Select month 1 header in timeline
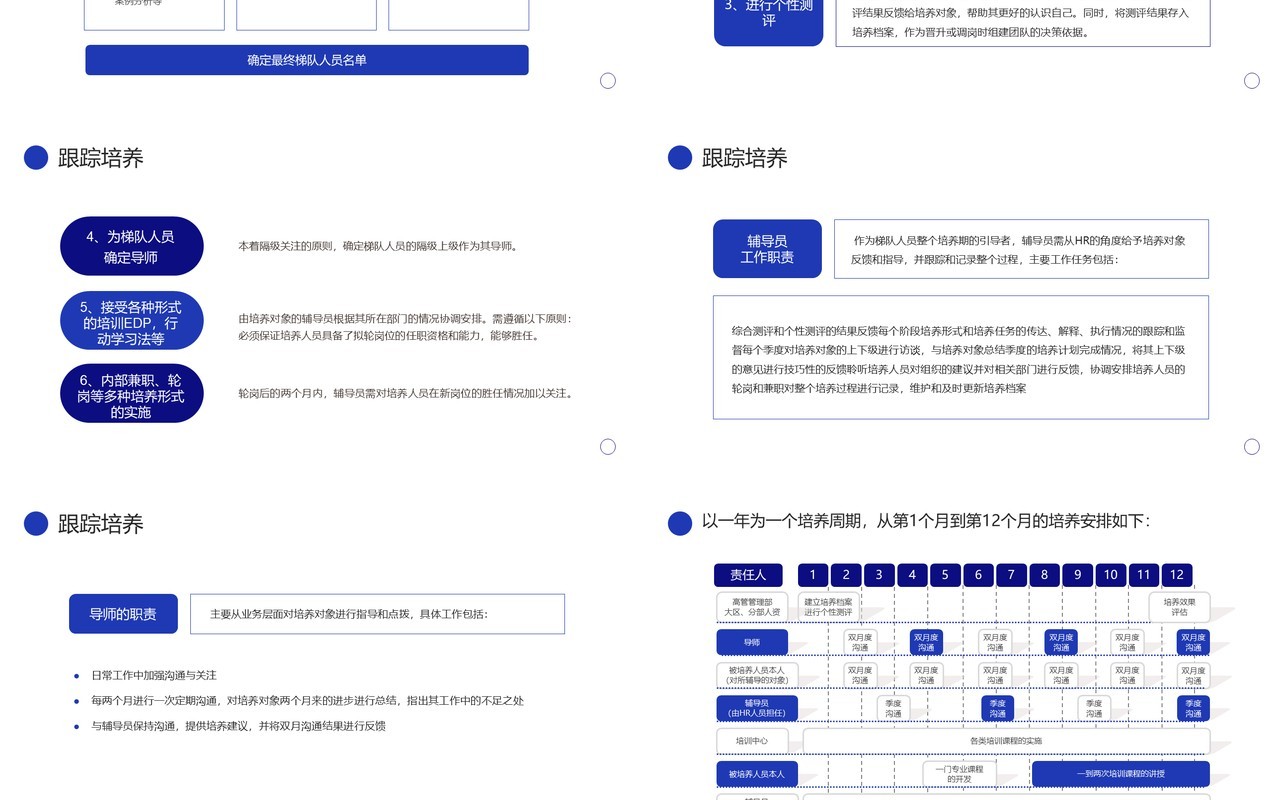Screen dimensions: 1280x800 click(x=813, y=575)
